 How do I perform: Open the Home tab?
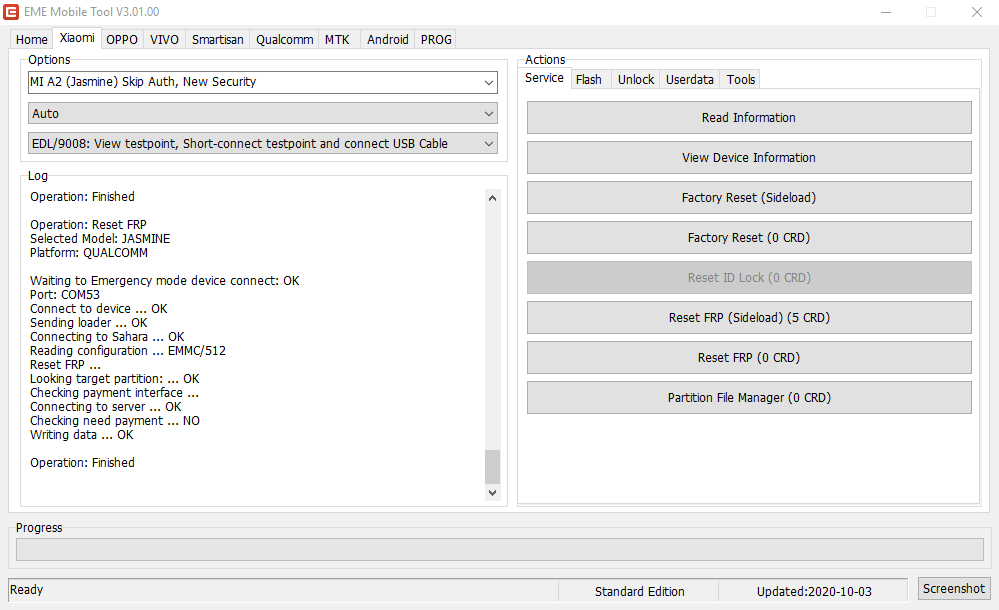pos(32,40)
